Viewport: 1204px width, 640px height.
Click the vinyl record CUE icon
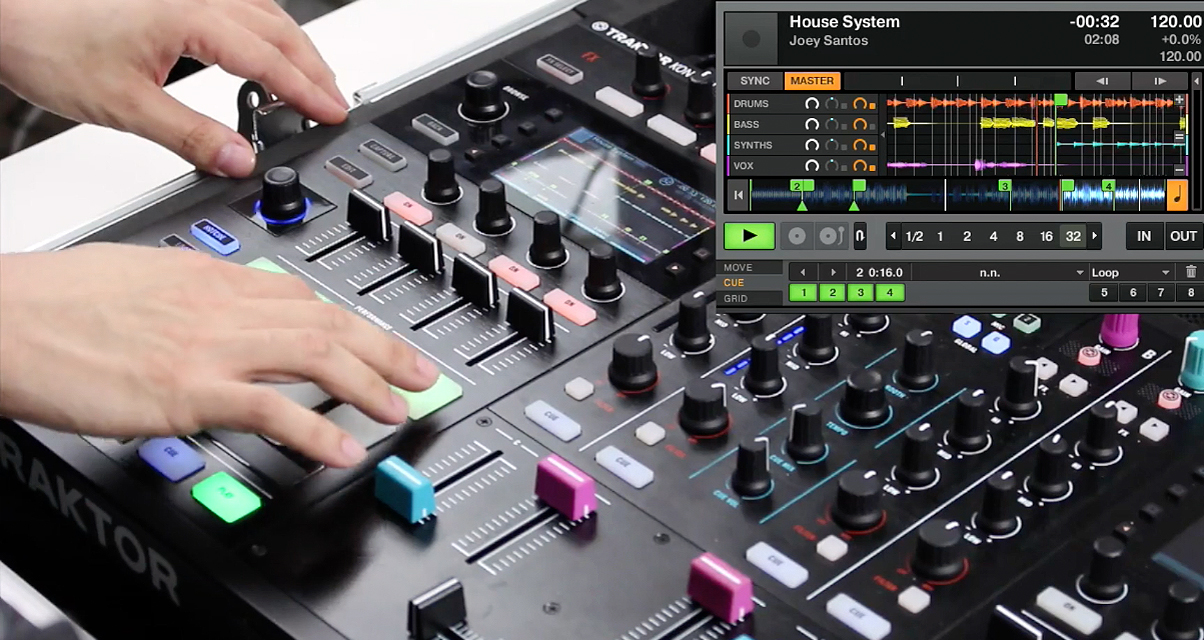click(x=797, y=237)
